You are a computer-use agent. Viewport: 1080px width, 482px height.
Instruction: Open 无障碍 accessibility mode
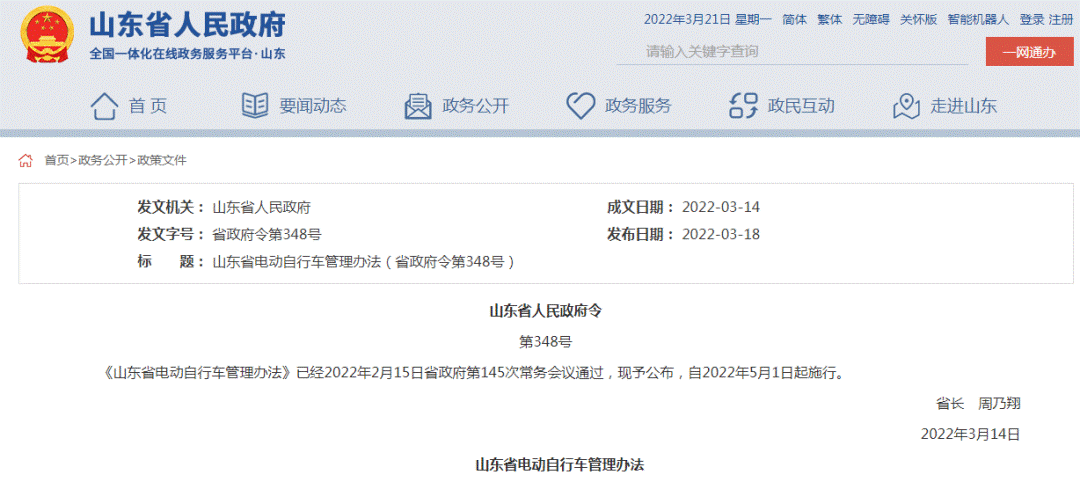point(871,19)
